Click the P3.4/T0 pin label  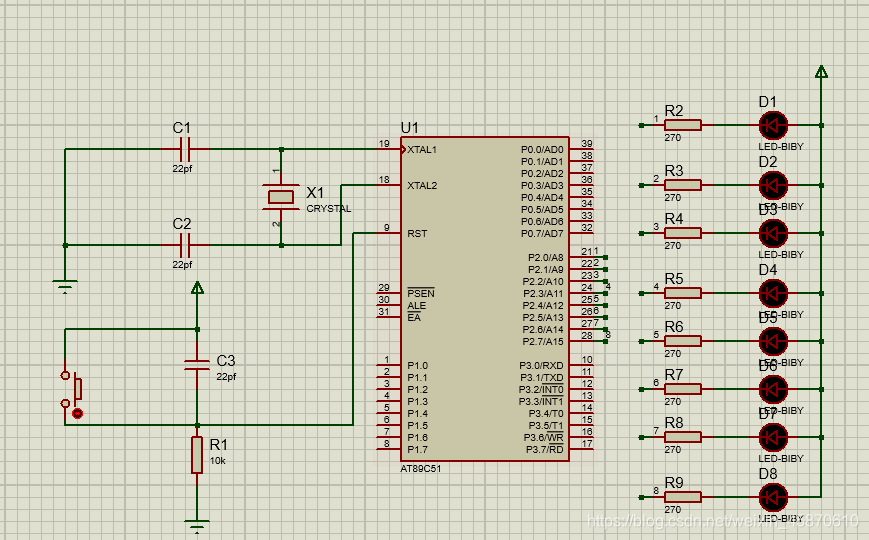coord(545,414)
